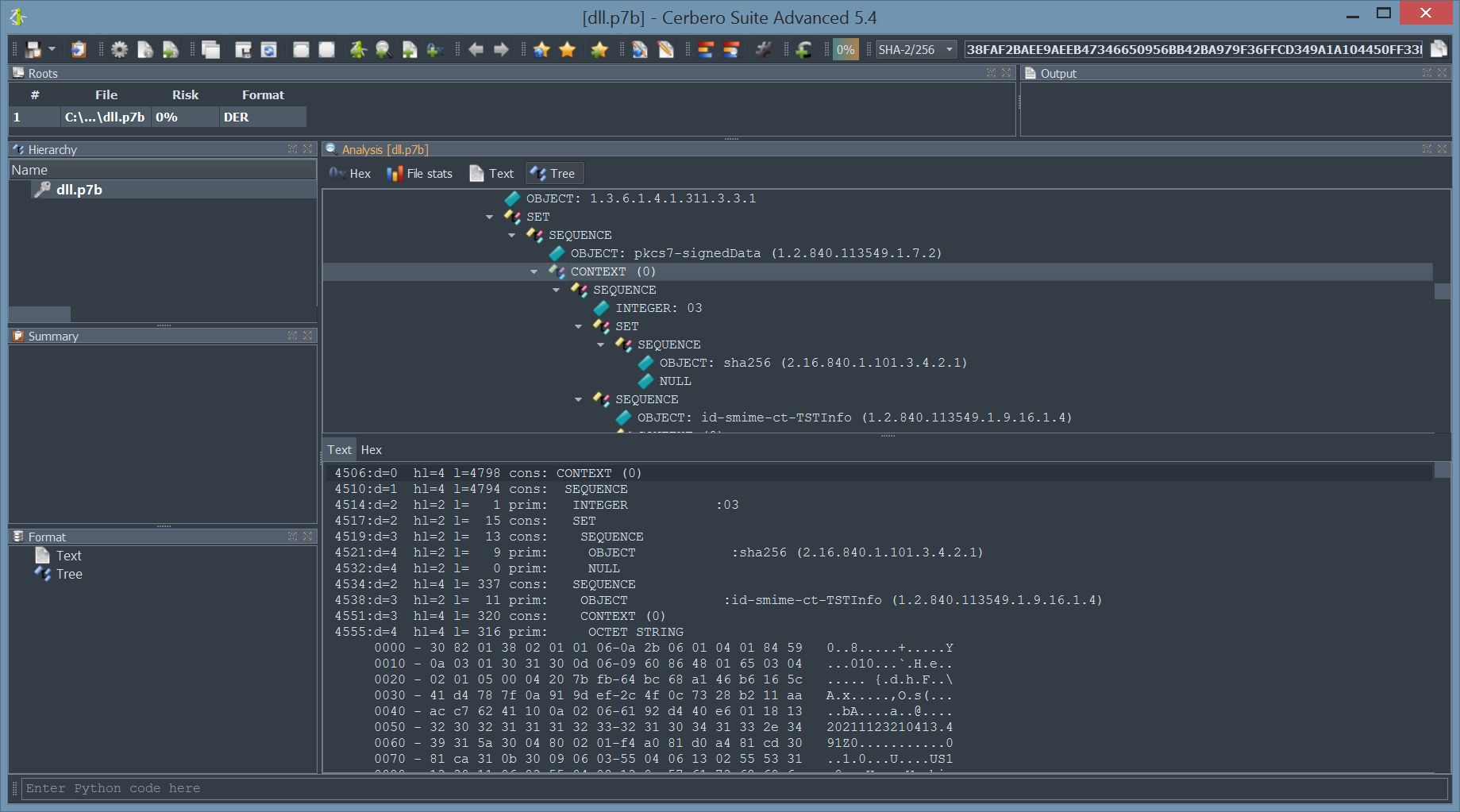Click the Risk column header in Roots
This screenshot has height=812, width=1460.
185,94
